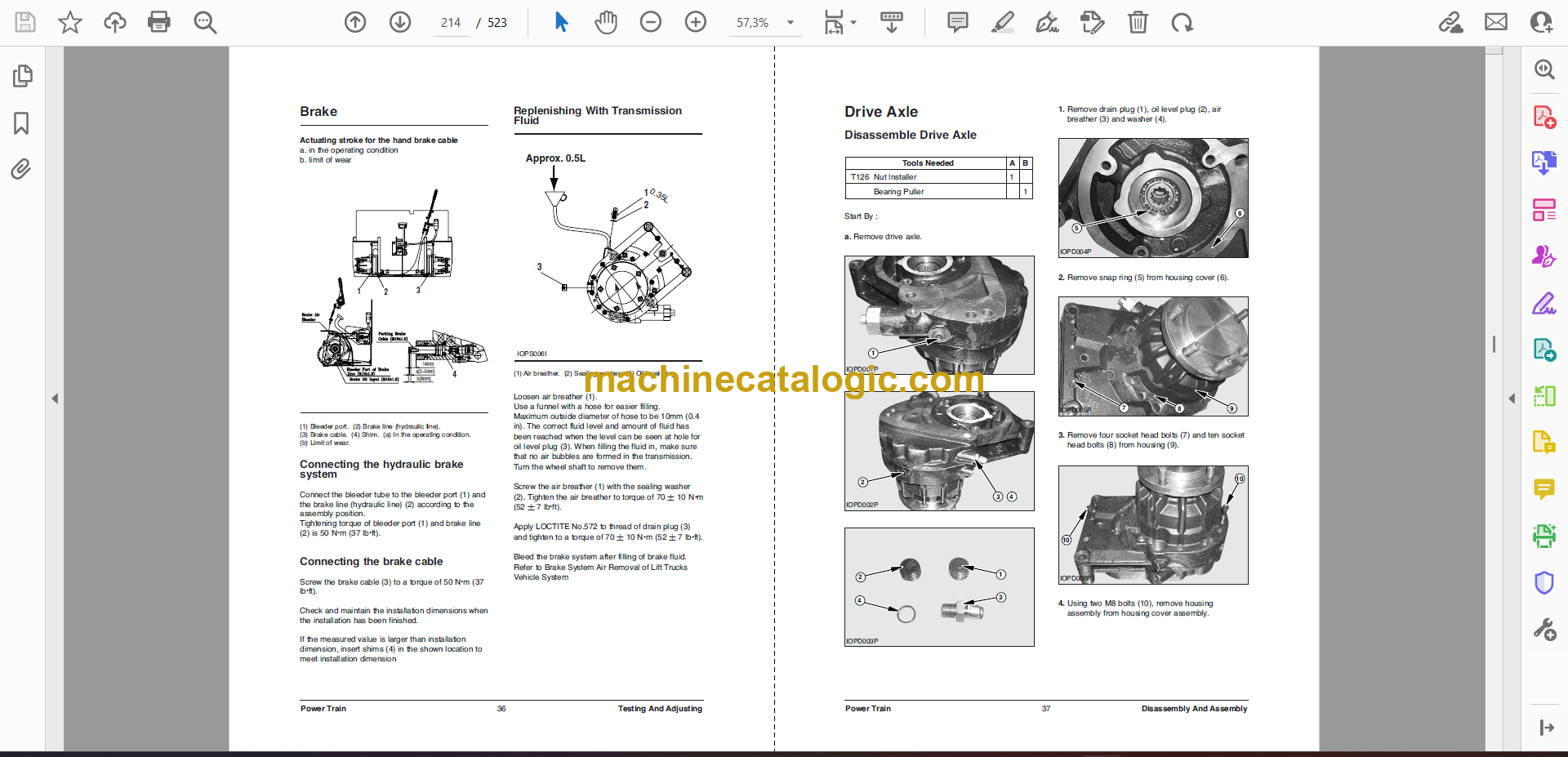Image resolution: width=1568 pixels, height=757 pixels.
Task: Click the Brake section heading
Action: coord(318,112)
